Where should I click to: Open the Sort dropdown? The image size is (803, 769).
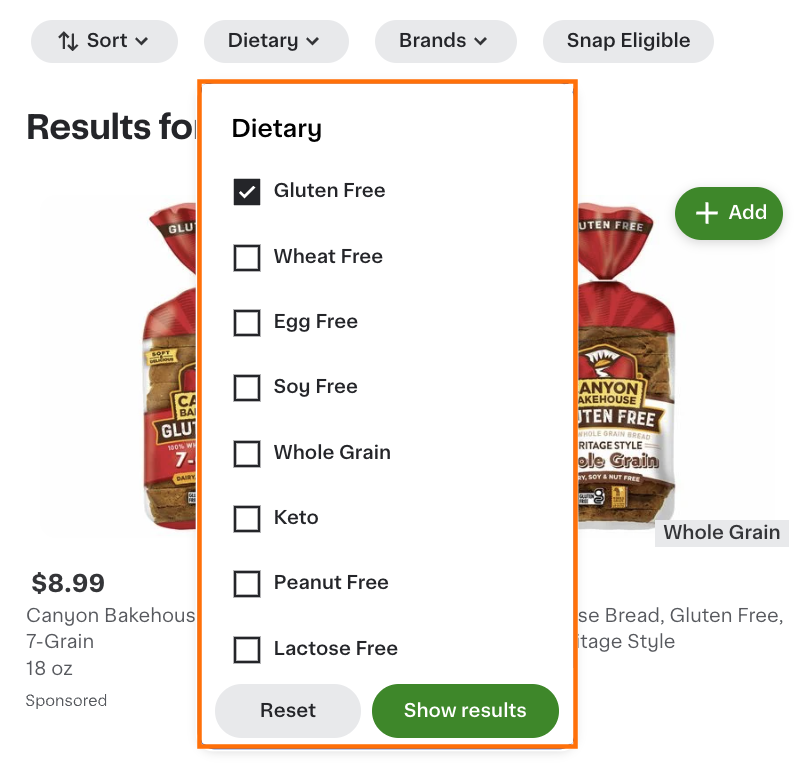(104, 41)
